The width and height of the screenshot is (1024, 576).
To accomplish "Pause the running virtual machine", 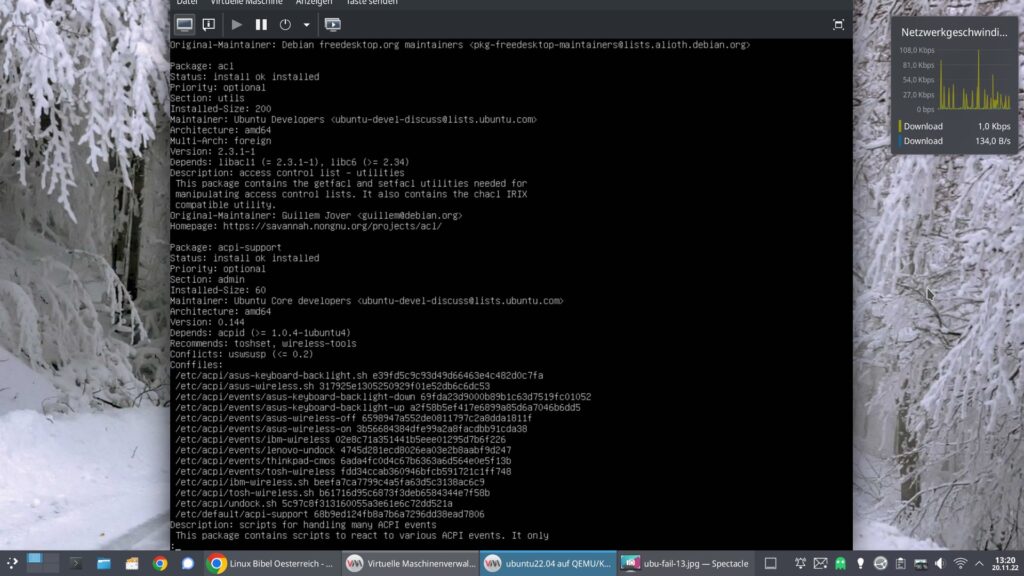I will [261, 25].
